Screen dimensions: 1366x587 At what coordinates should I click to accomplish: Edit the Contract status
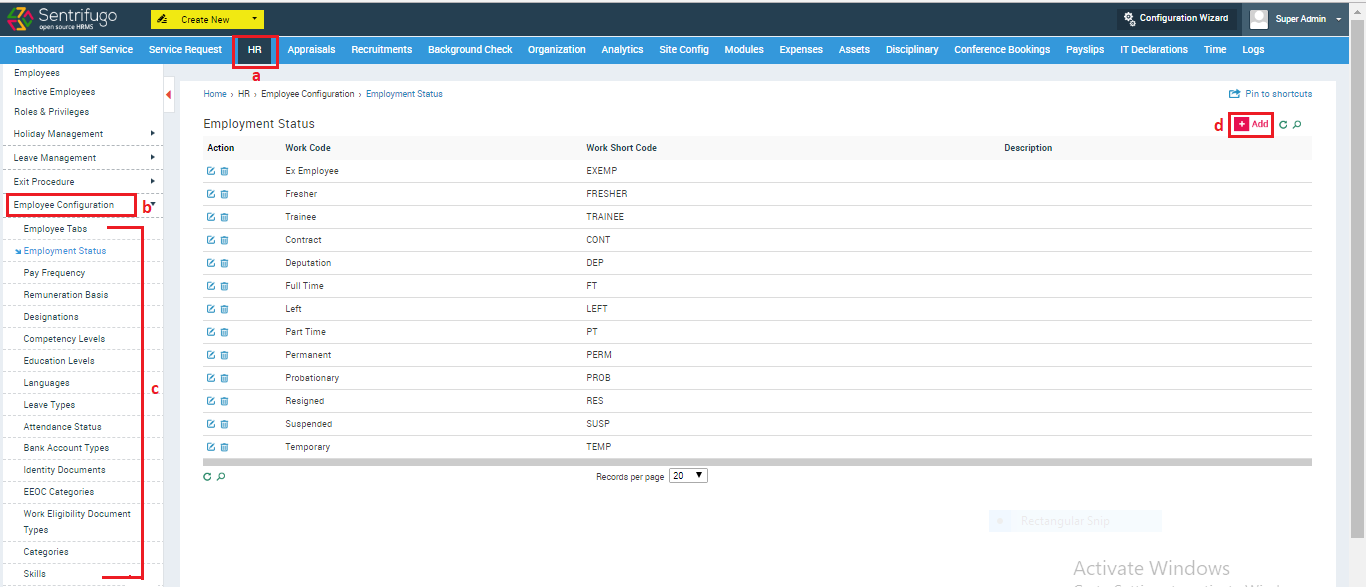pos(211,240)
